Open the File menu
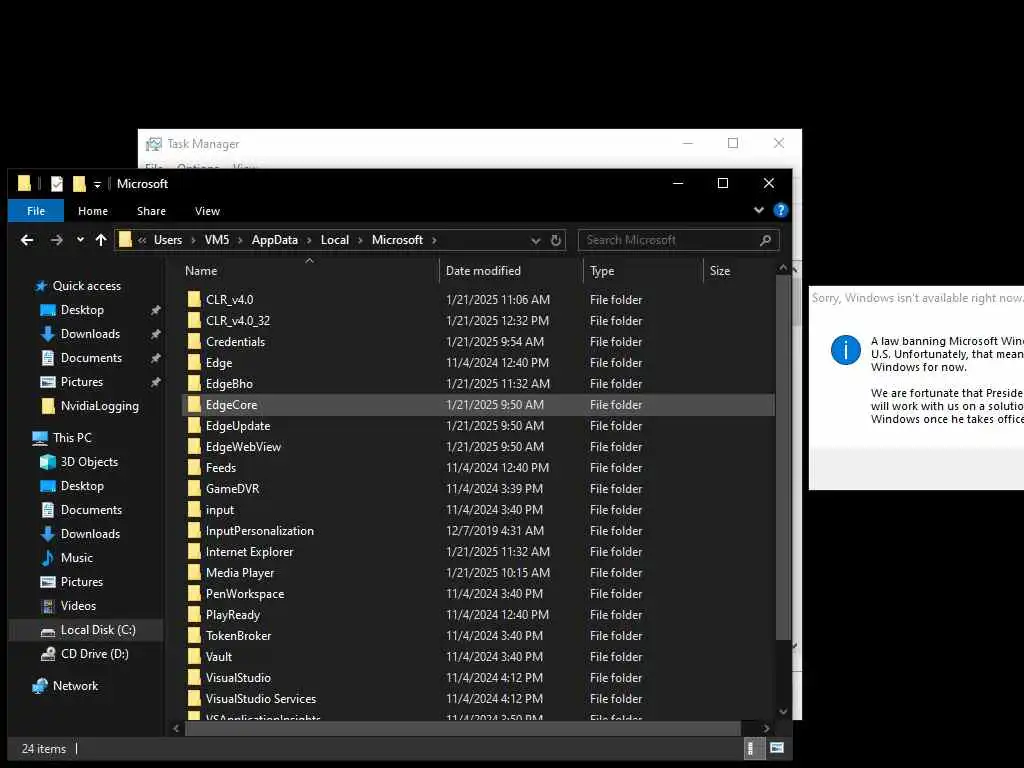 tap(36, 211)
